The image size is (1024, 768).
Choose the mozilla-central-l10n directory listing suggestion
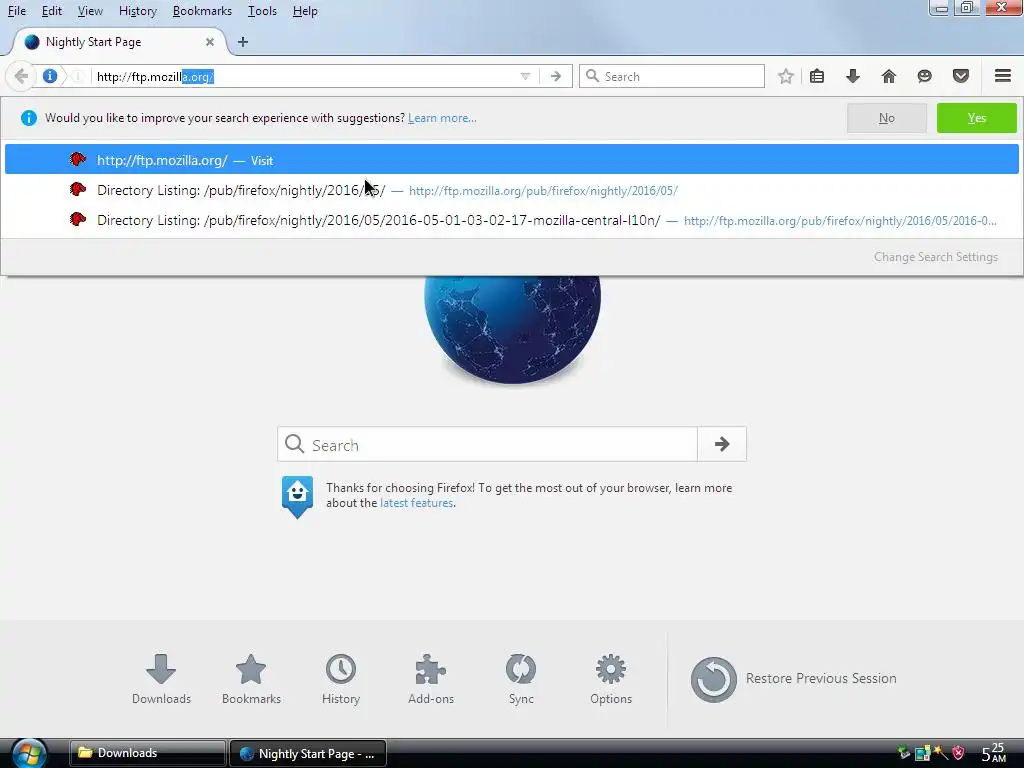tap(511, 220)
